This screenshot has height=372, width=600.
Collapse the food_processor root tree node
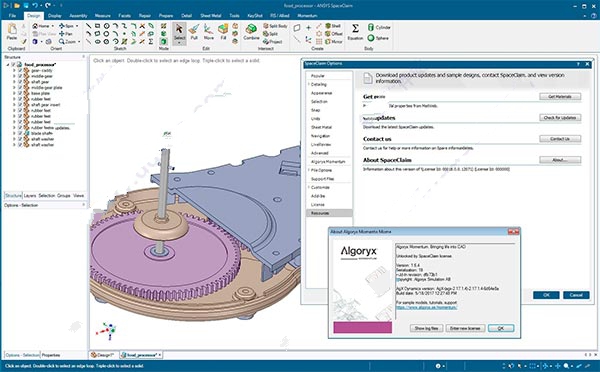[x=8, y=65]
